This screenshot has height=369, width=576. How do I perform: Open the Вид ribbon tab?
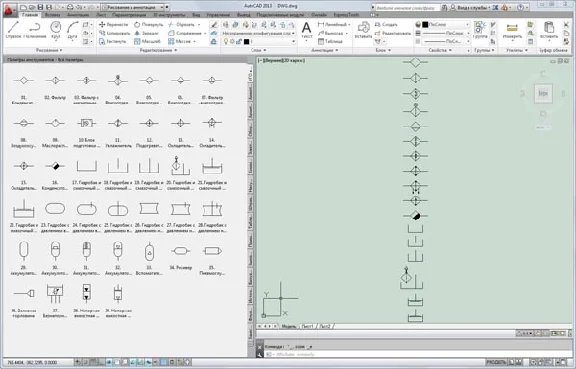[x=196, y=15]
